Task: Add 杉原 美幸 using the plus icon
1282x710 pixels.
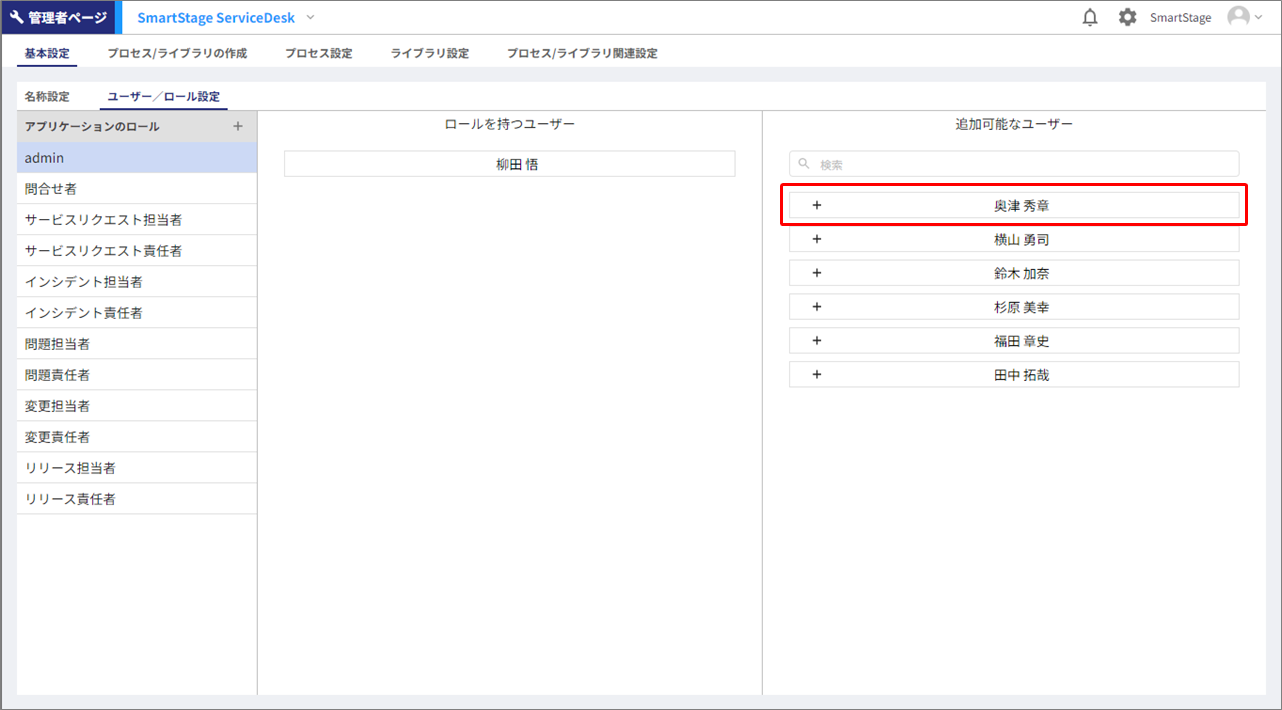Action: click(816, 307)
